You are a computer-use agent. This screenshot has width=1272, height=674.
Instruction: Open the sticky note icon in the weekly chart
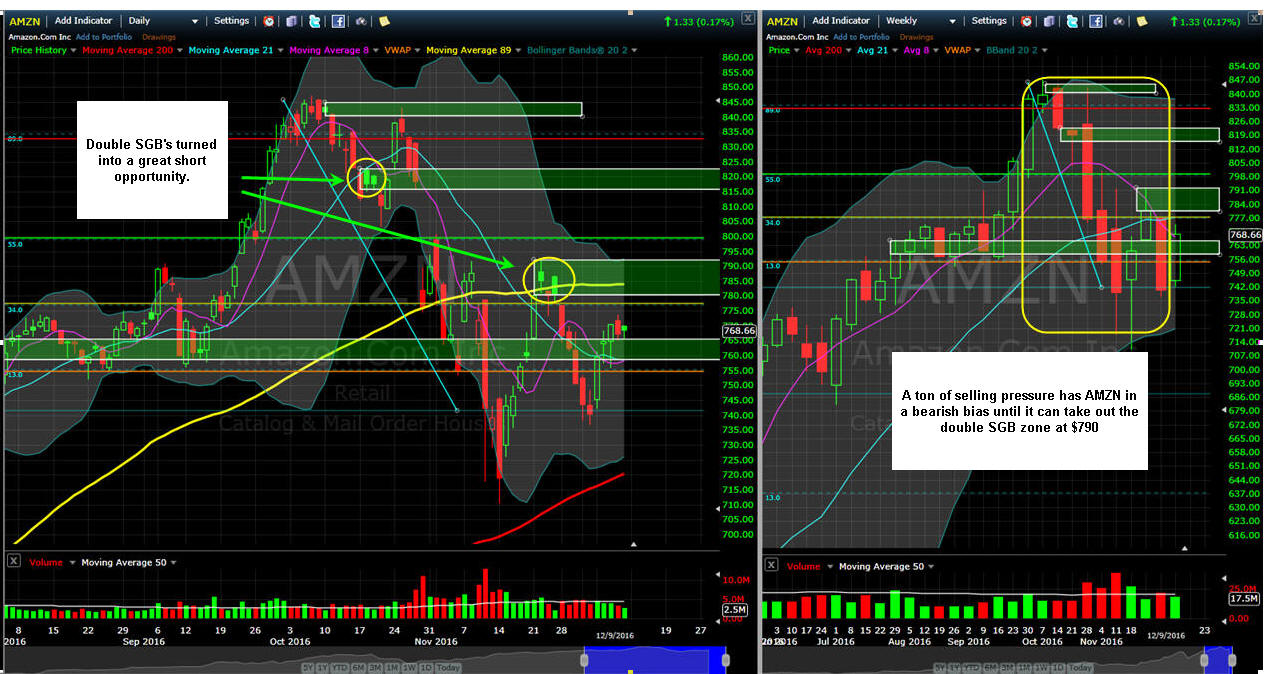tap(1142, 21)
